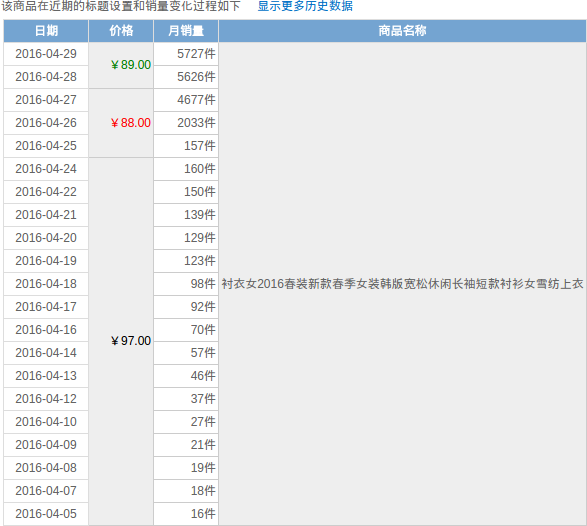Click the 2033件 sales cell
The width and height of the screenshot is (587, 526).
186,123
